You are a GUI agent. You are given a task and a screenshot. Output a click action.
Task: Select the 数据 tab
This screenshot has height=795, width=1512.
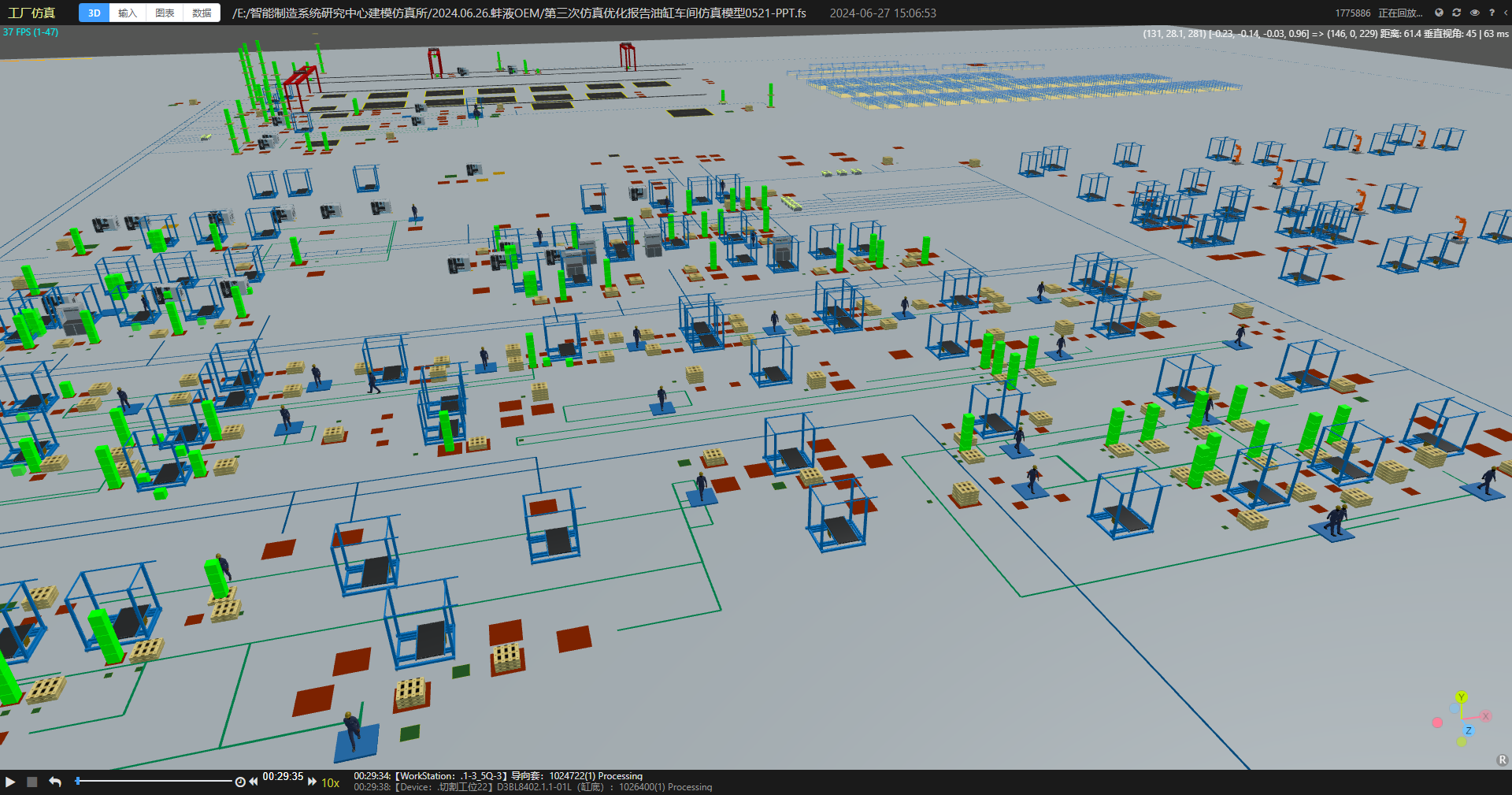click(202, 13)
